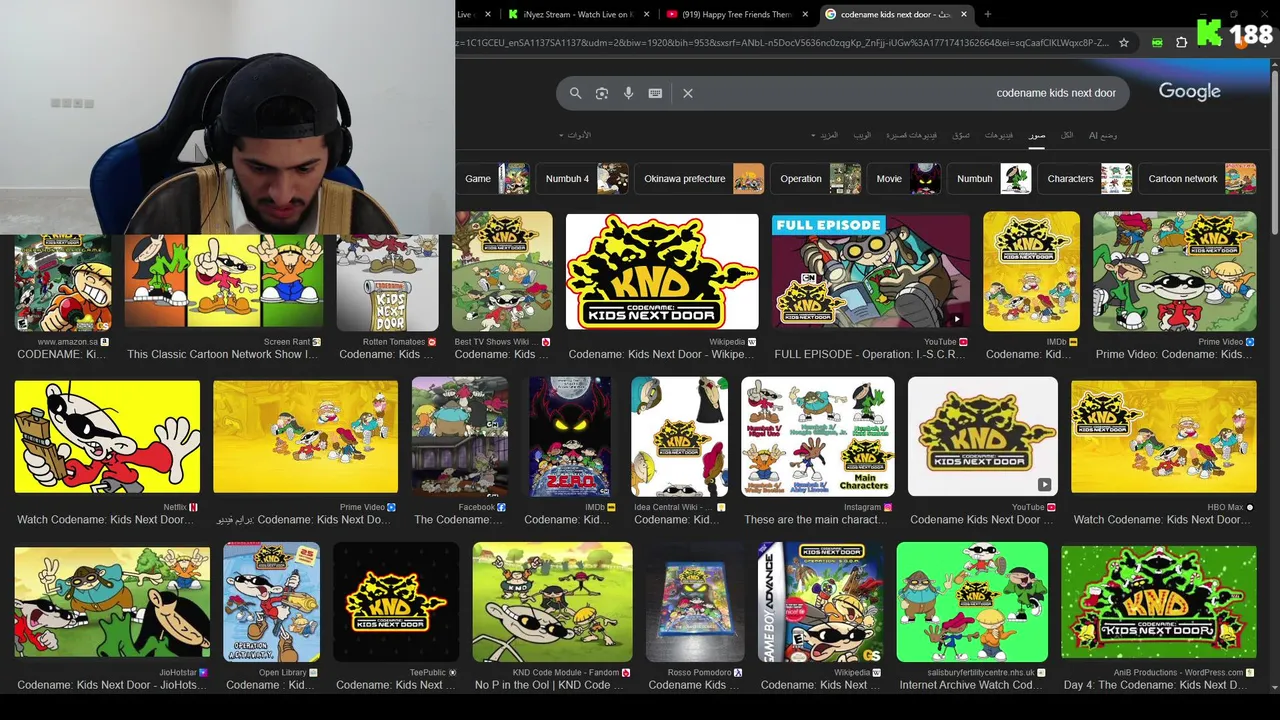
Task: Filter images by the Game chip
Action: coord(494,179)
